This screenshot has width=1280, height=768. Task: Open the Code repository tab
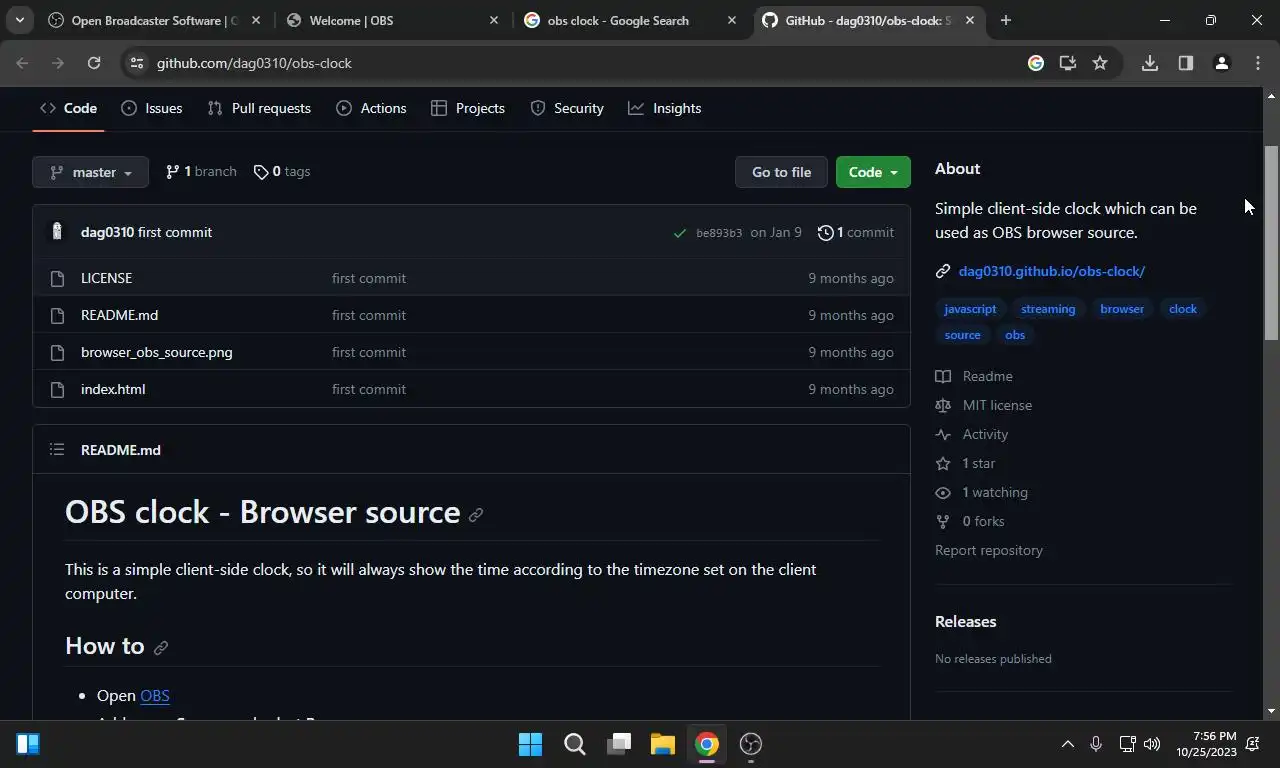[68, 108]
